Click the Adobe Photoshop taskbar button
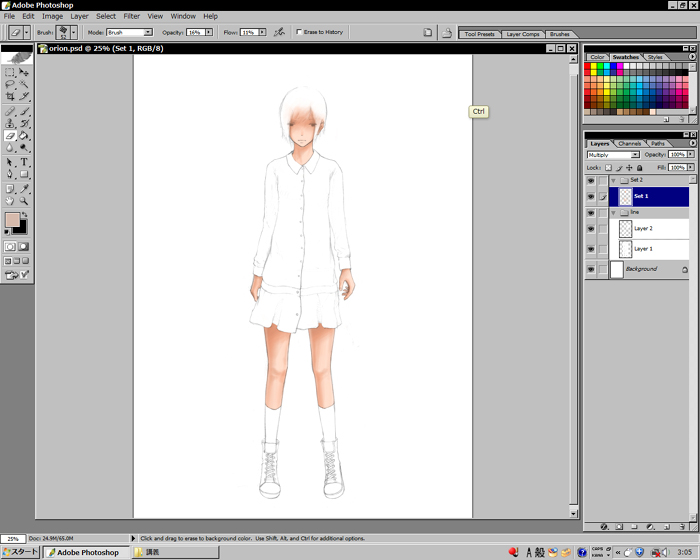 point(83,552)
